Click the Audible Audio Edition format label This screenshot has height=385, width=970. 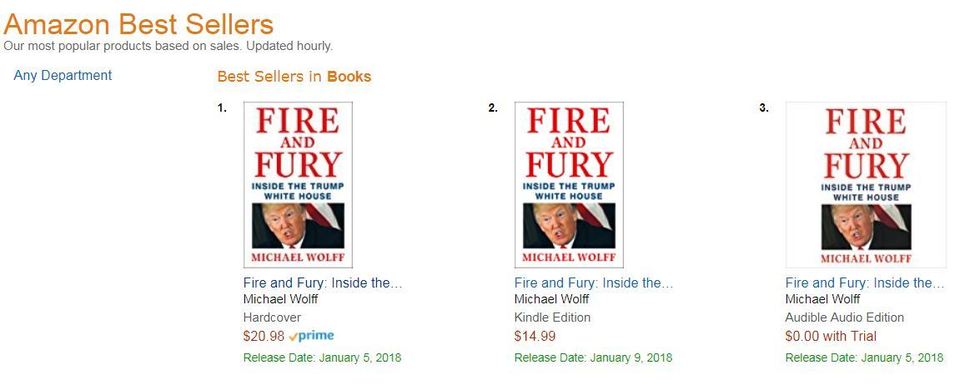click(844, 318)
